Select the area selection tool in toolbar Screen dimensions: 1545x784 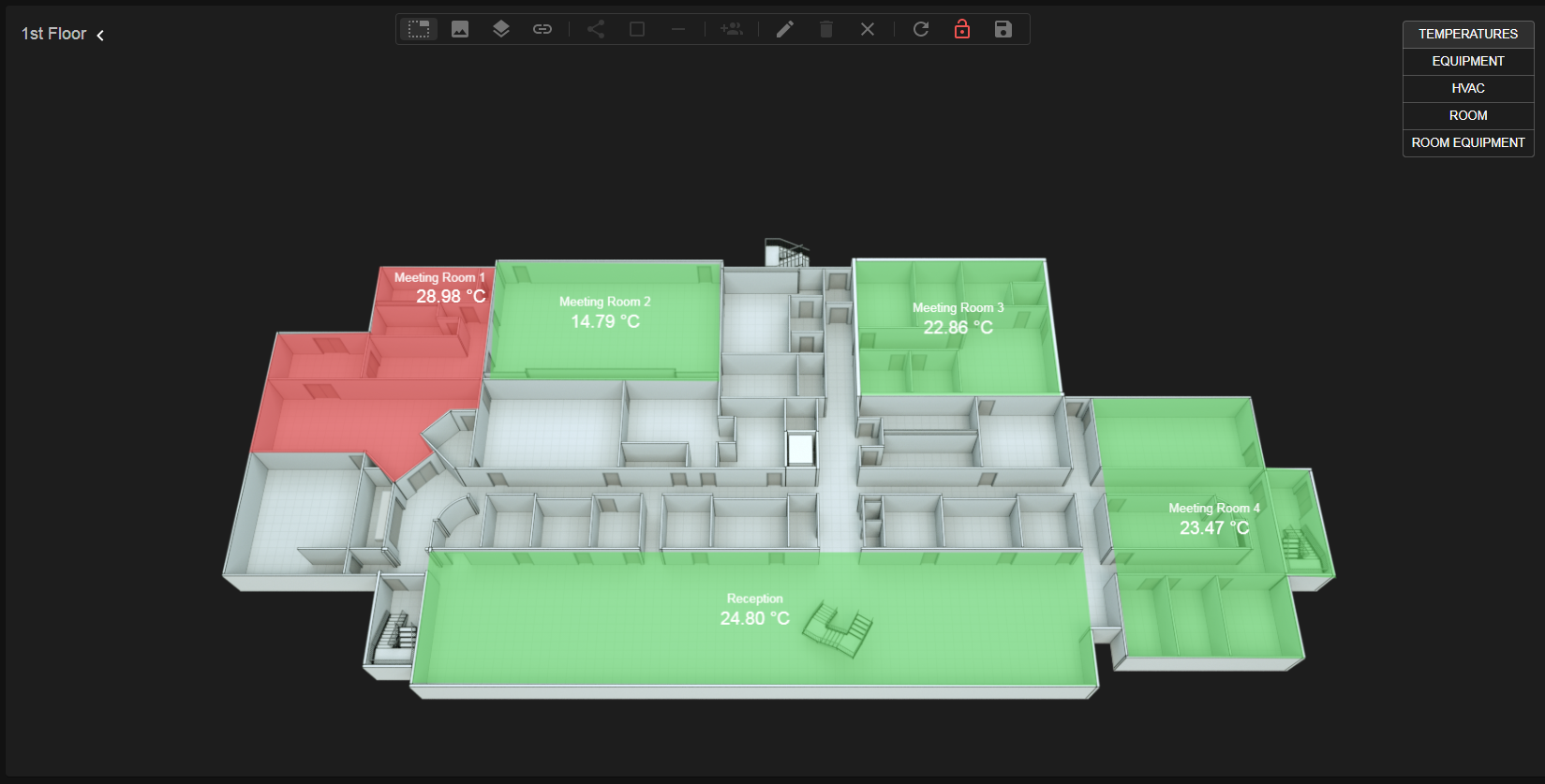(x=419, y=29)
